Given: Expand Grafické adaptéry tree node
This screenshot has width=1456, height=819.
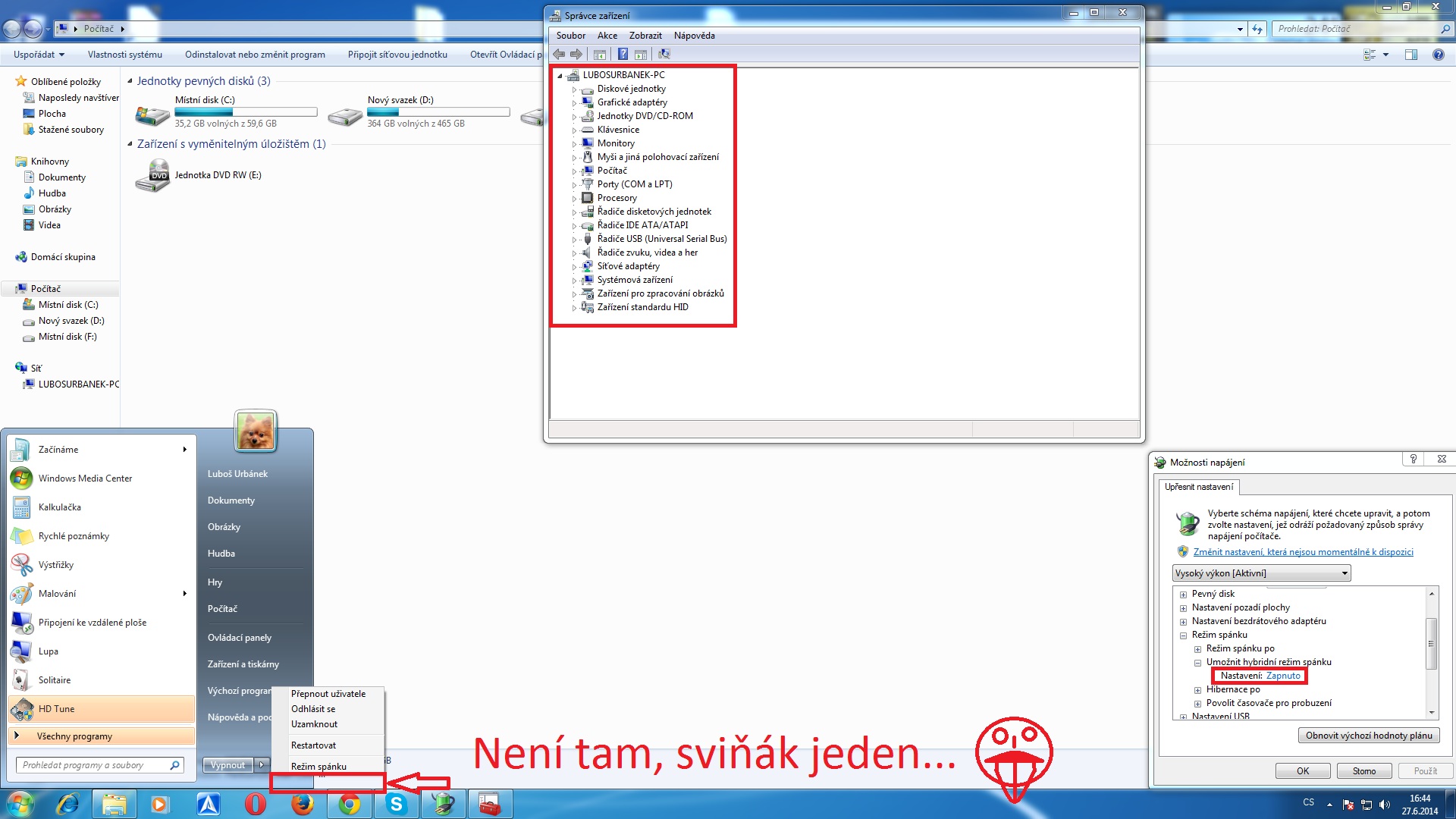Looking at the screenshot, I should click(574, 103).
